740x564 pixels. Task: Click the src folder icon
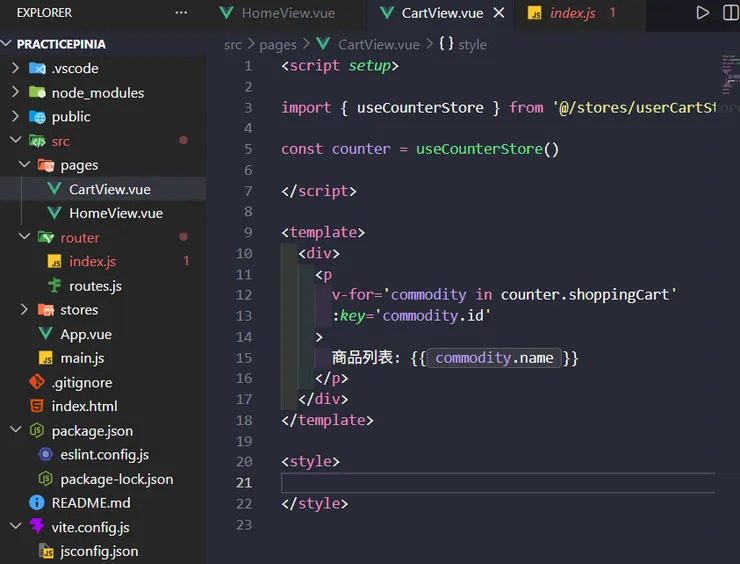(x=37, y=141)
